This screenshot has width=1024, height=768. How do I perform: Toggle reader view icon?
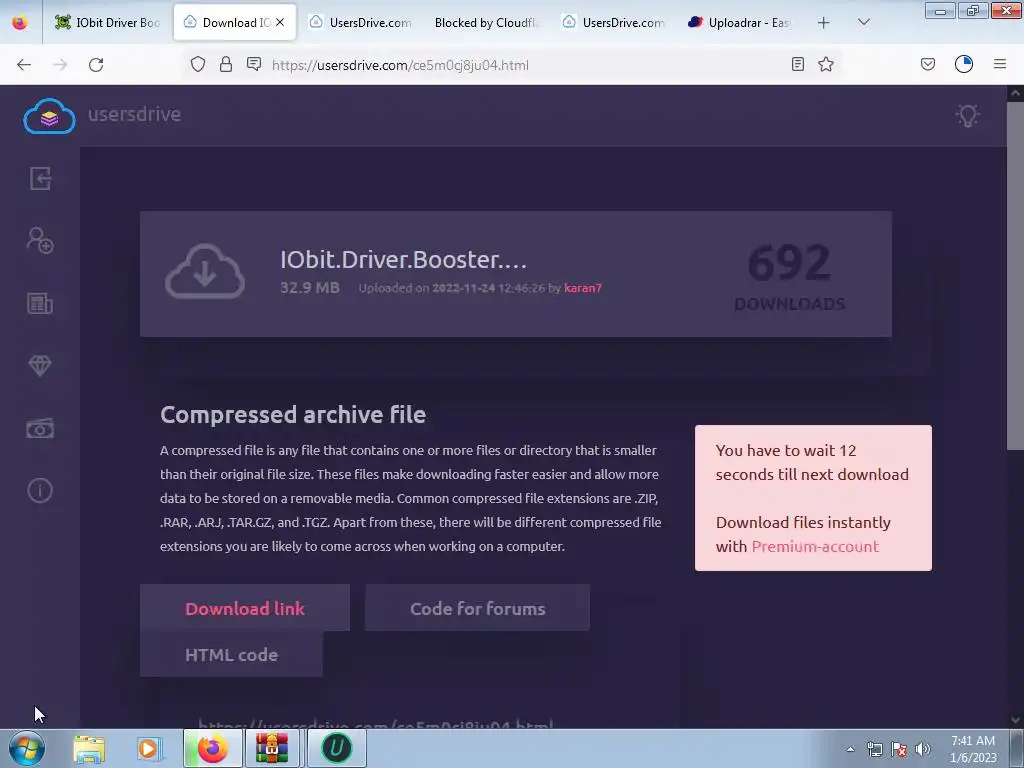tap(797, 64)
